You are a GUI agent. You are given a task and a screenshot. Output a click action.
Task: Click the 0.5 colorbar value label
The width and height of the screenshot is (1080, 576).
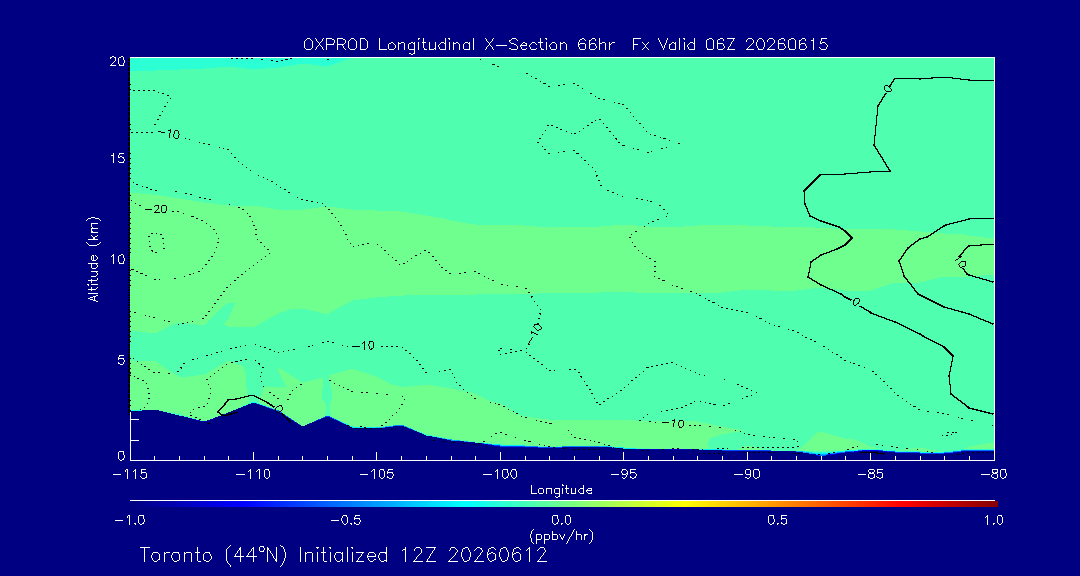tap(778, 520)
